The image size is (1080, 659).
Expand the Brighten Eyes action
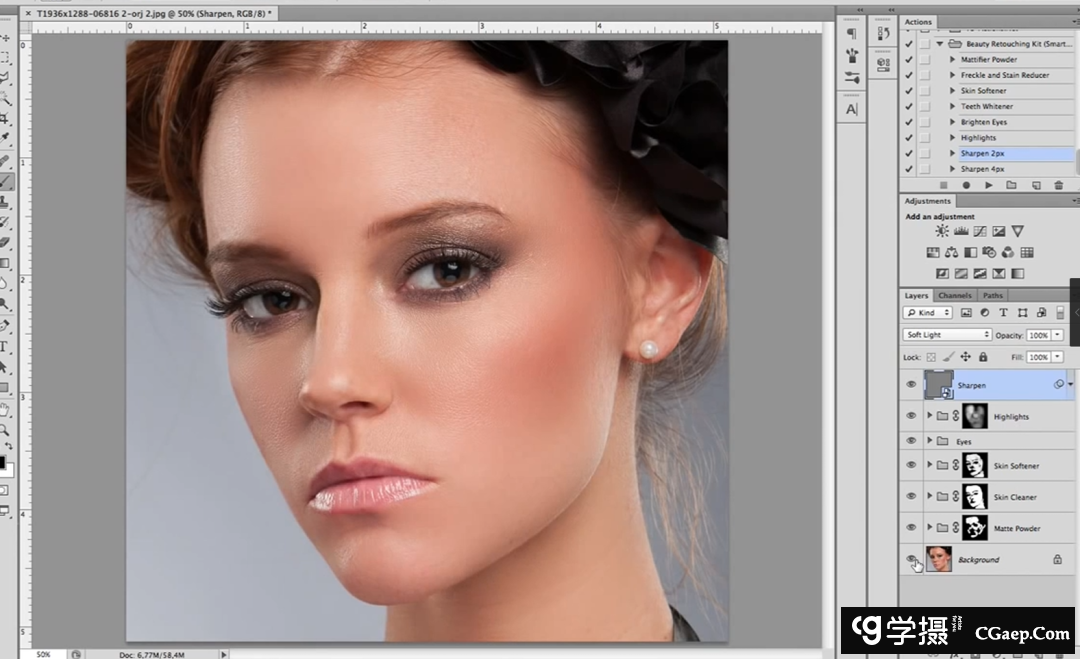click(952, 122)
